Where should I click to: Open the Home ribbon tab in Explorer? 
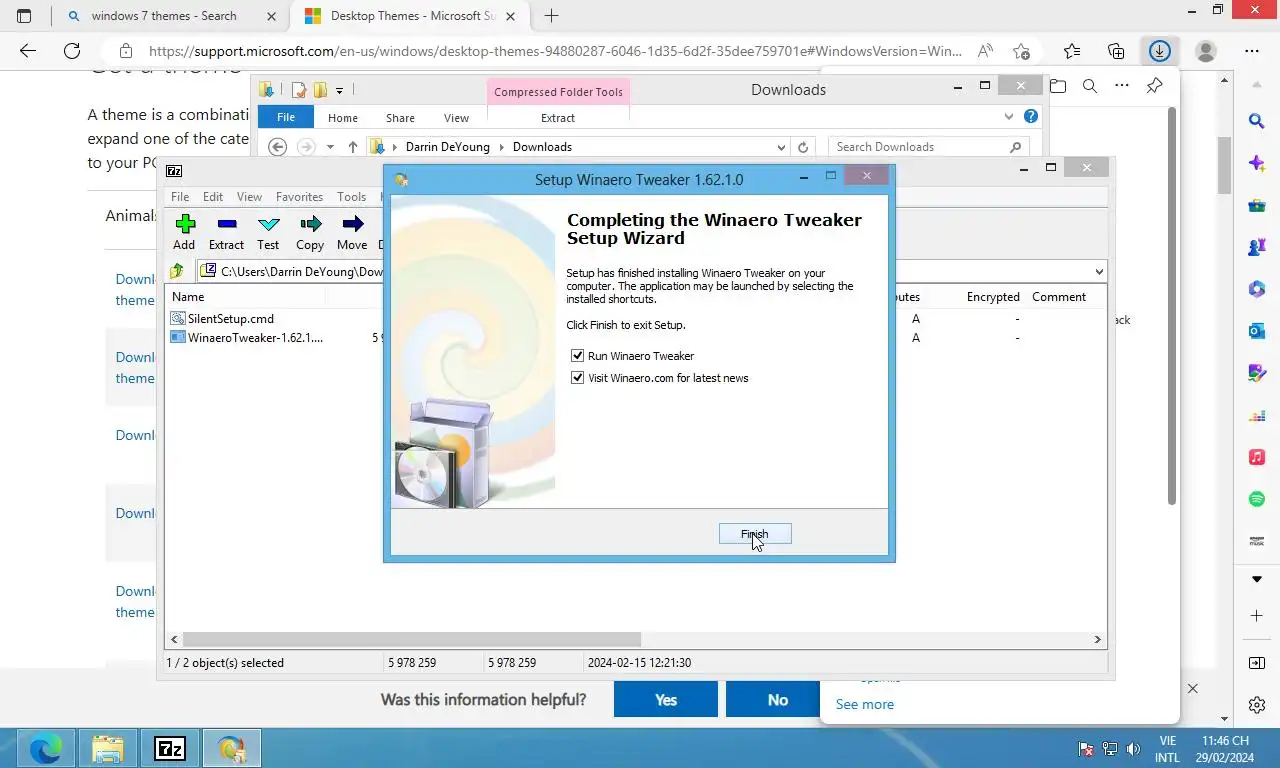point(343,118)
